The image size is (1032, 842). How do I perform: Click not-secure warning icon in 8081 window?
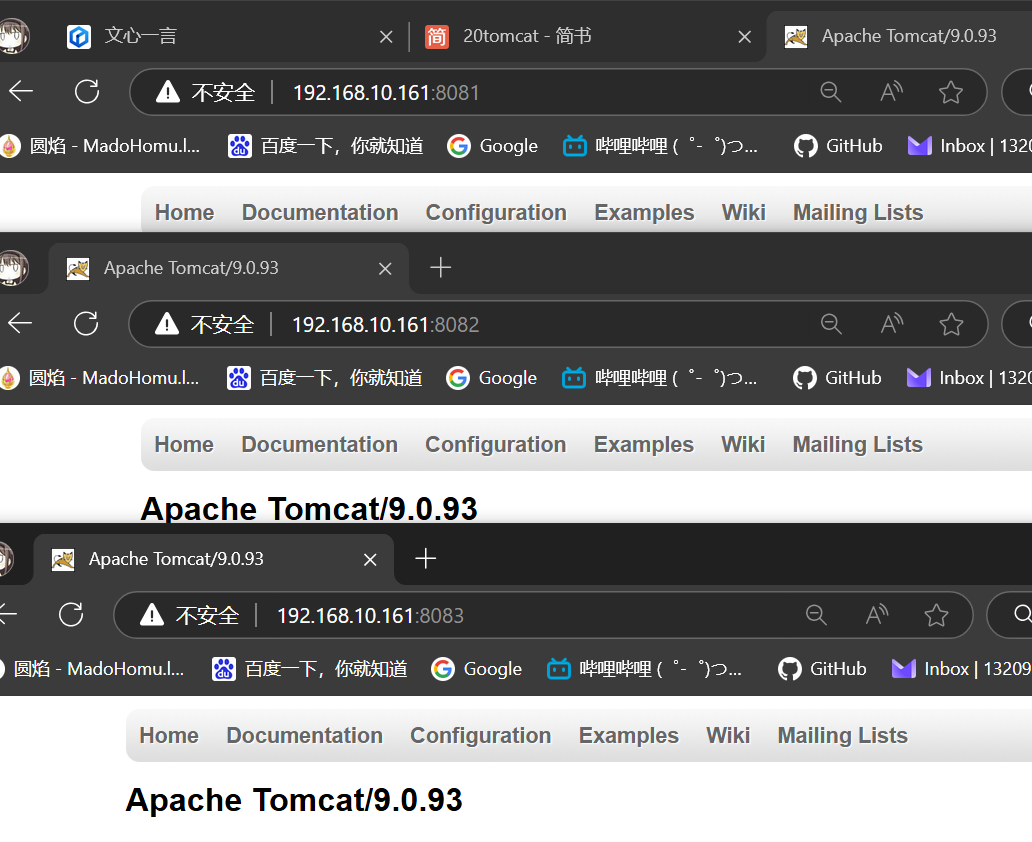tap(168, 92)
